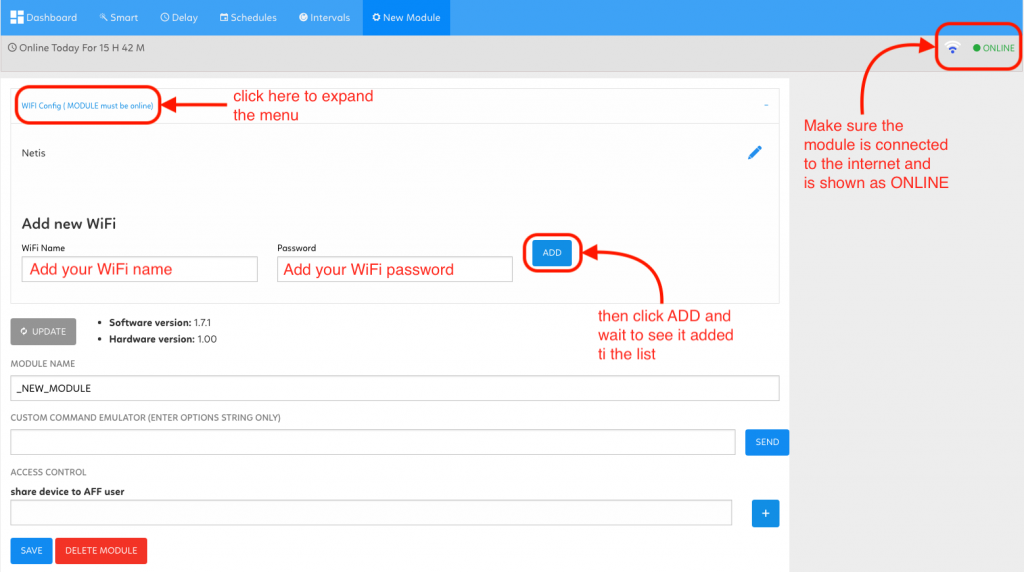Send the custom command with SEND
This screenshot has width=1024, height=572.
tap(767, 442)
